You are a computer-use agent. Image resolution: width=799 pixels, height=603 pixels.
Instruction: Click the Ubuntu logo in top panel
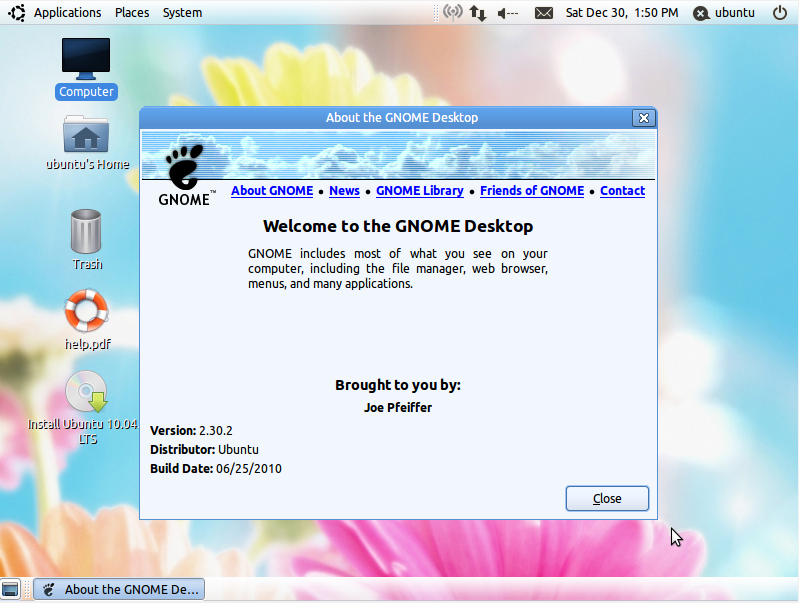coord(17,13)
